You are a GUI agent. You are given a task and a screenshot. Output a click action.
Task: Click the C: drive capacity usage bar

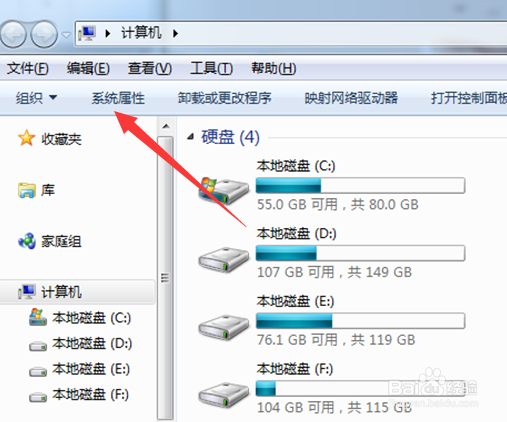click(x=360, y=185)
